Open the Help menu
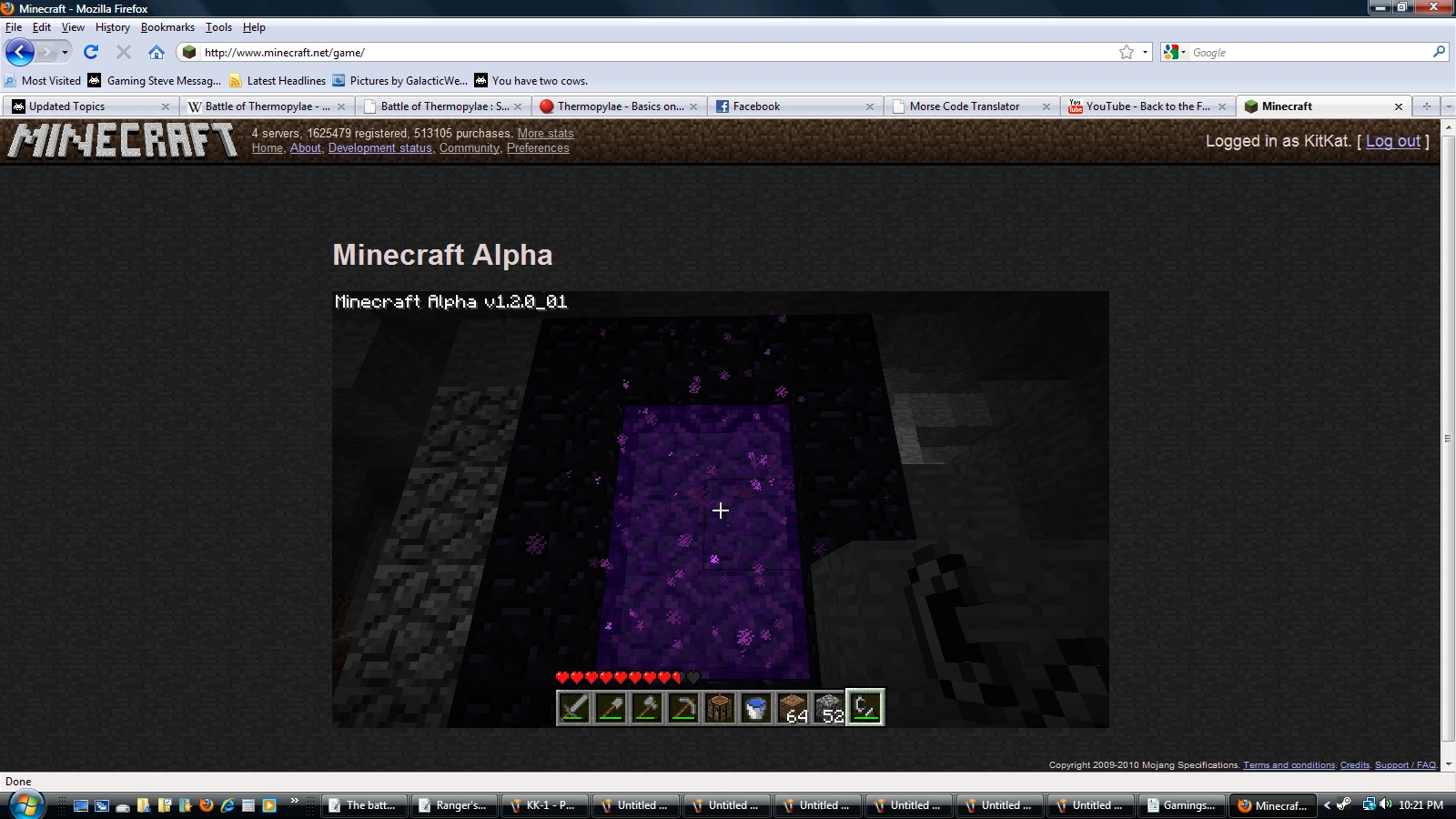 coord(254,27)
